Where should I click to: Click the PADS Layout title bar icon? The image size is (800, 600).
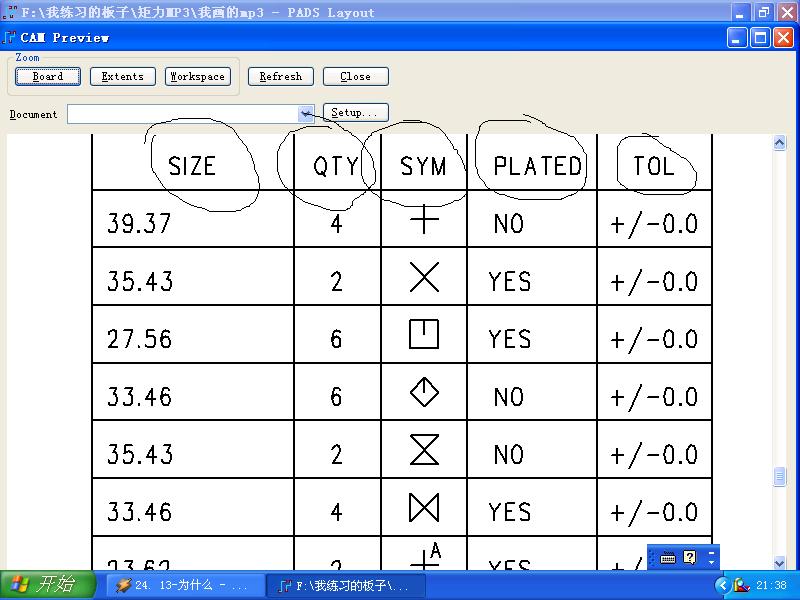click(9, 11)
